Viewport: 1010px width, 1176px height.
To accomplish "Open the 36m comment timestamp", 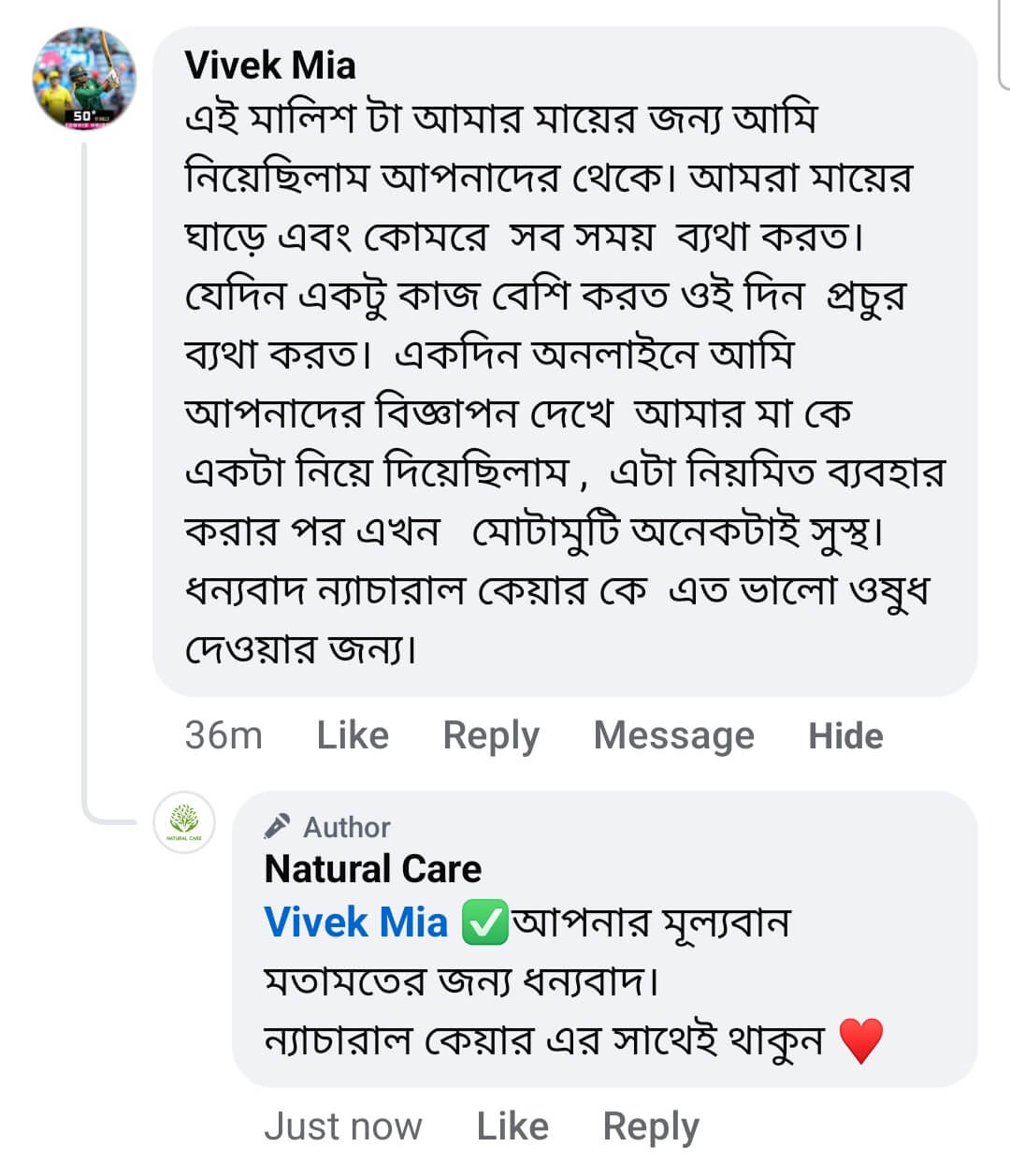I will 224,735.
